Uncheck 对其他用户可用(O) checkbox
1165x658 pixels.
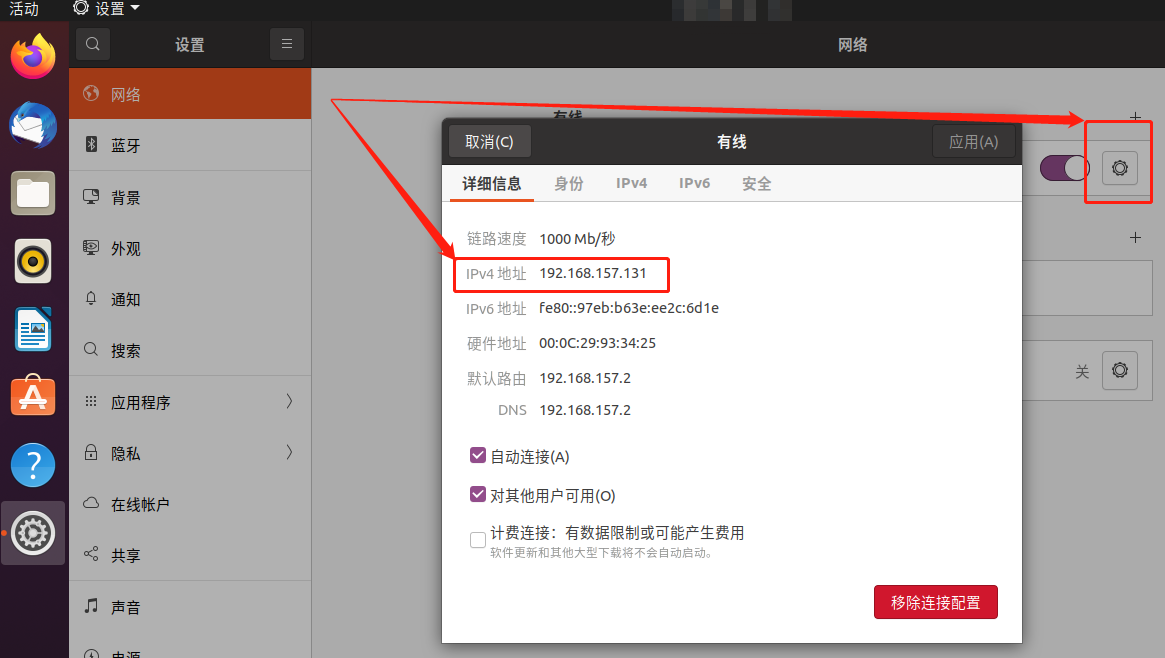(x=478, y=494)
